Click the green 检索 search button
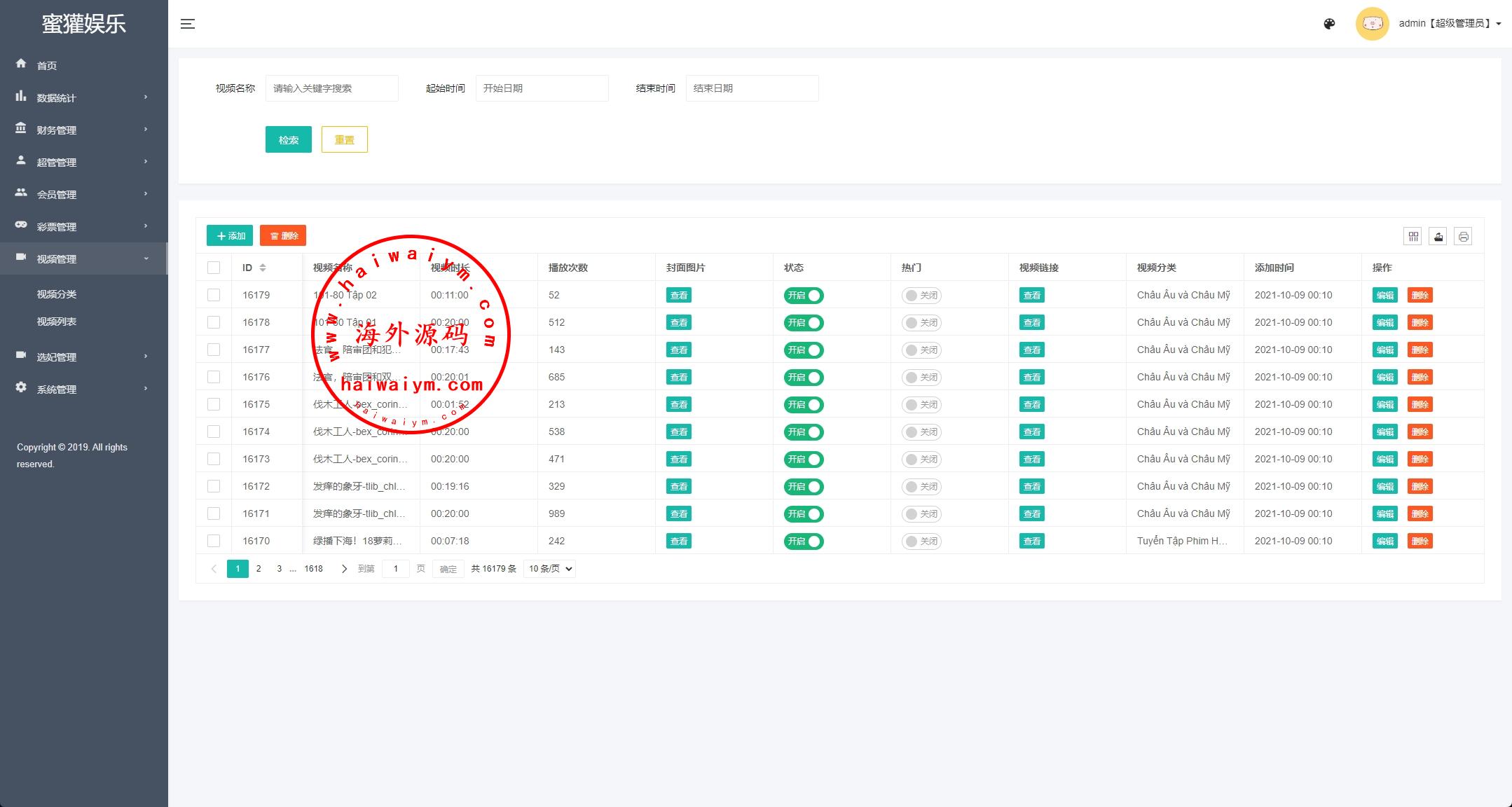This screenshot has height=807, width=1512. click(x=288, y=139)
